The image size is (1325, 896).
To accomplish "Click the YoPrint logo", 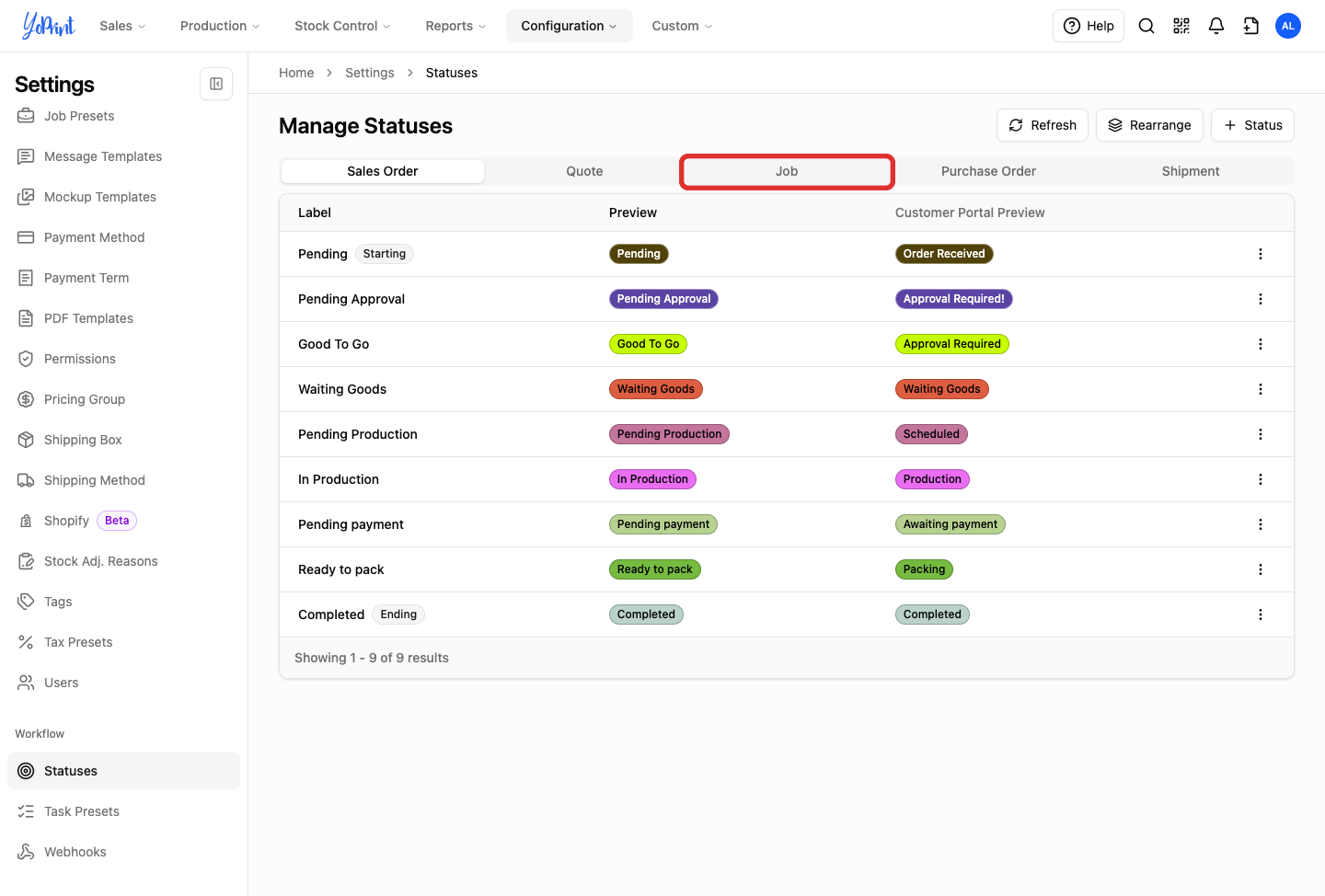I will pos(49,26).
